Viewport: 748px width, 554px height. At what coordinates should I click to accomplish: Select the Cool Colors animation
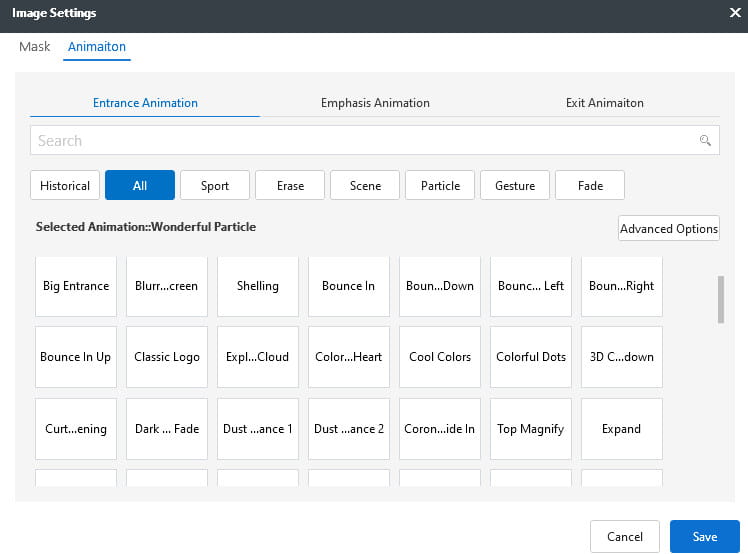coord(440,357)
